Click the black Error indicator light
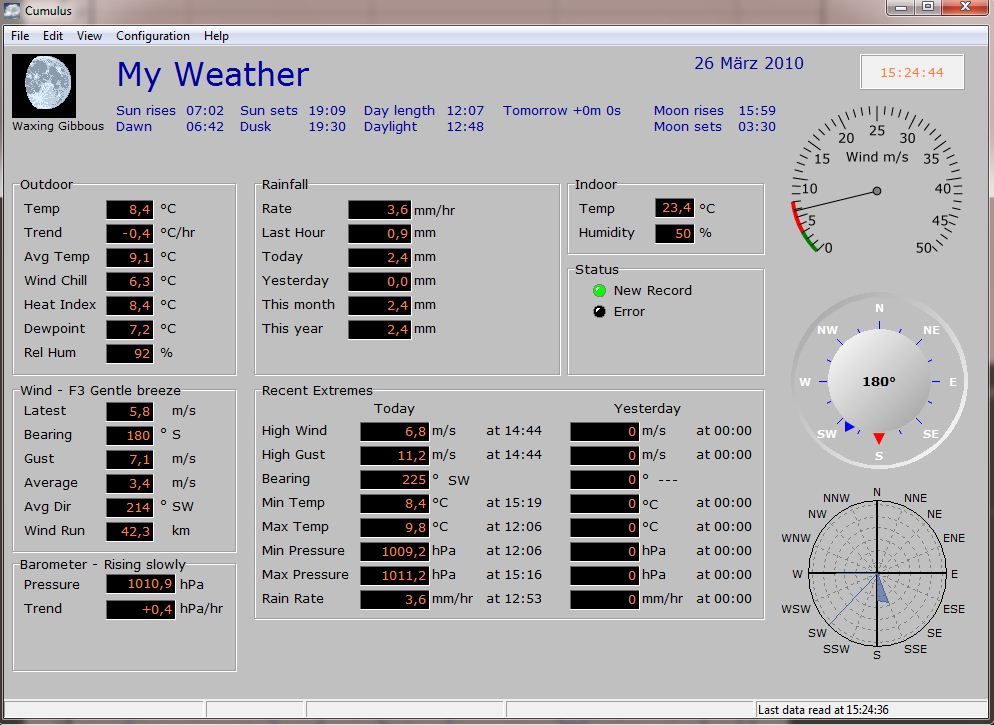This screenshot has height=725, width=994. point(599,312)
